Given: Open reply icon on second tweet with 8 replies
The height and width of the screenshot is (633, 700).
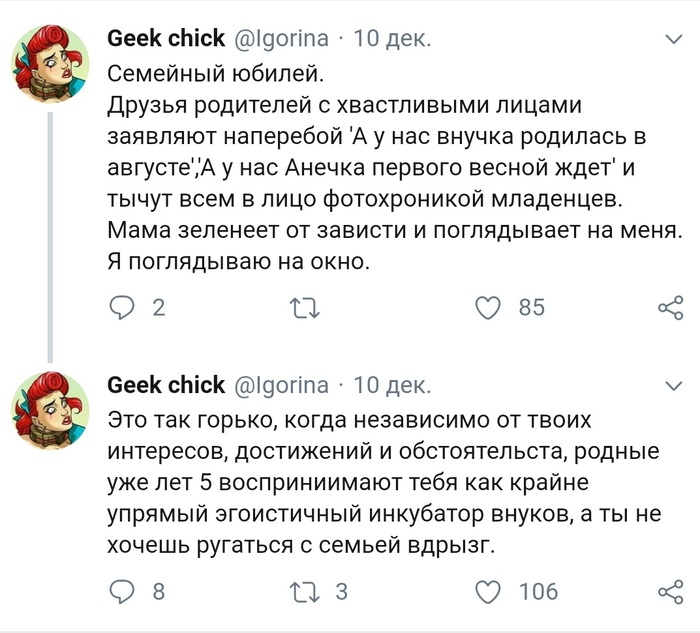Looking at the screenshot, I should (122, 592).
